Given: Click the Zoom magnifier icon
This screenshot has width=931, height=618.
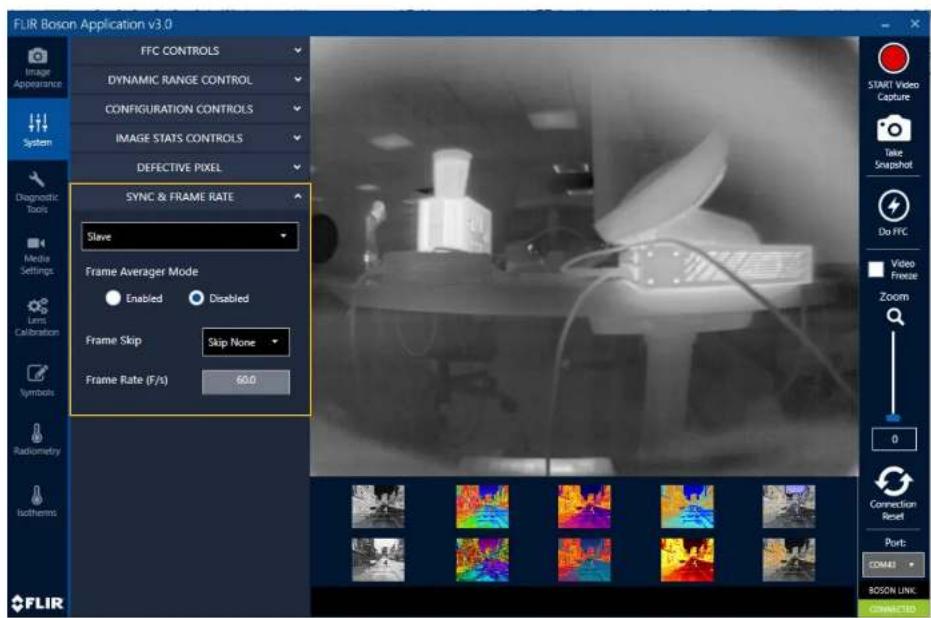Looking at the screenshot, I should click(x=895, y=316).
